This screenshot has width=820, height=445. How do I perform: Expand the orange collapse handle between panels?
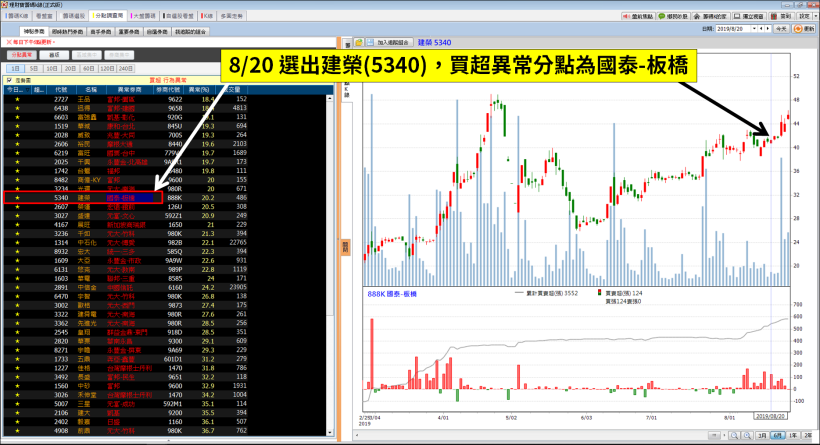pos(345,247)
